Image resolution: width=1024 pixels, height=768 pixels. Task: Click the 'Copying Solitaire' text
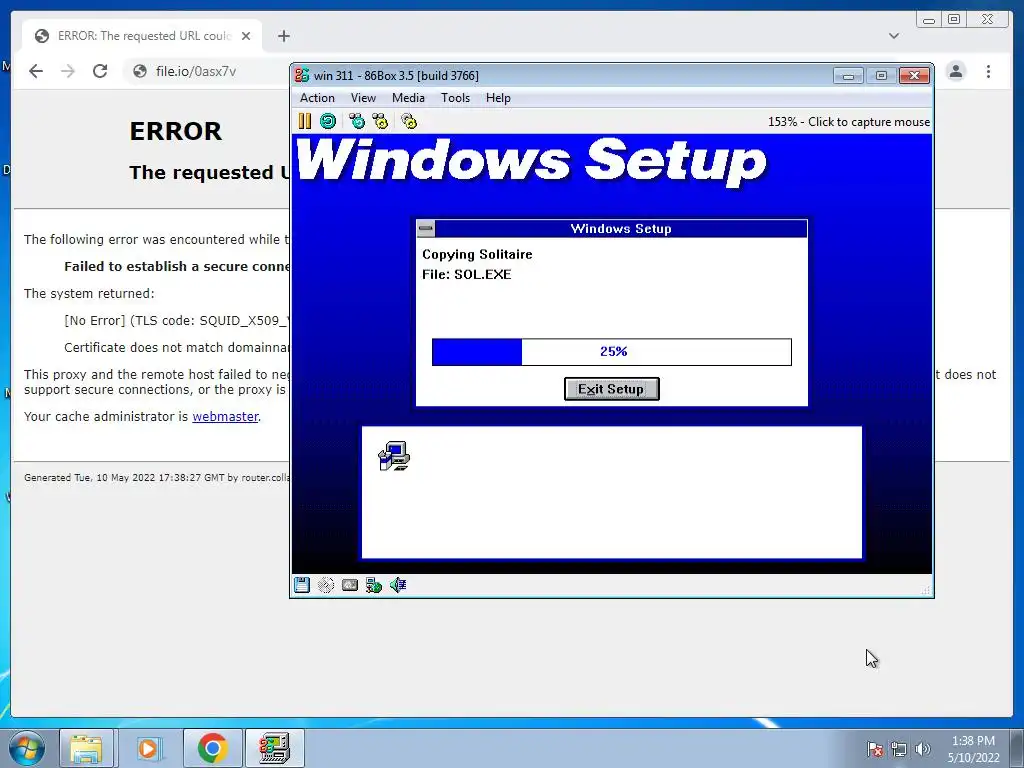(477, 254)
